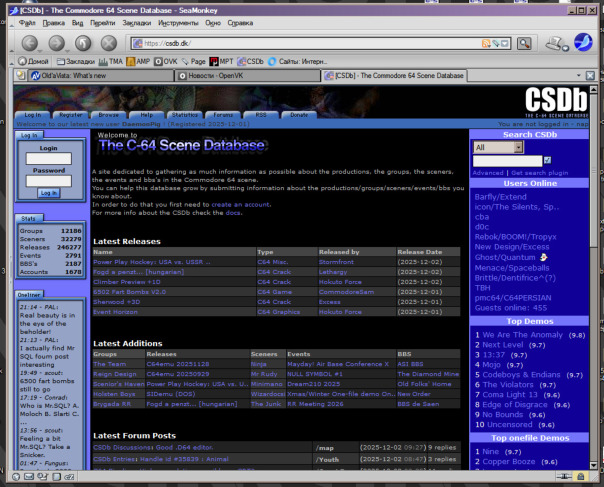Screen dimensions: 604x487
Task: Open the Forums tab on the CSDb header
Action: 223,115
